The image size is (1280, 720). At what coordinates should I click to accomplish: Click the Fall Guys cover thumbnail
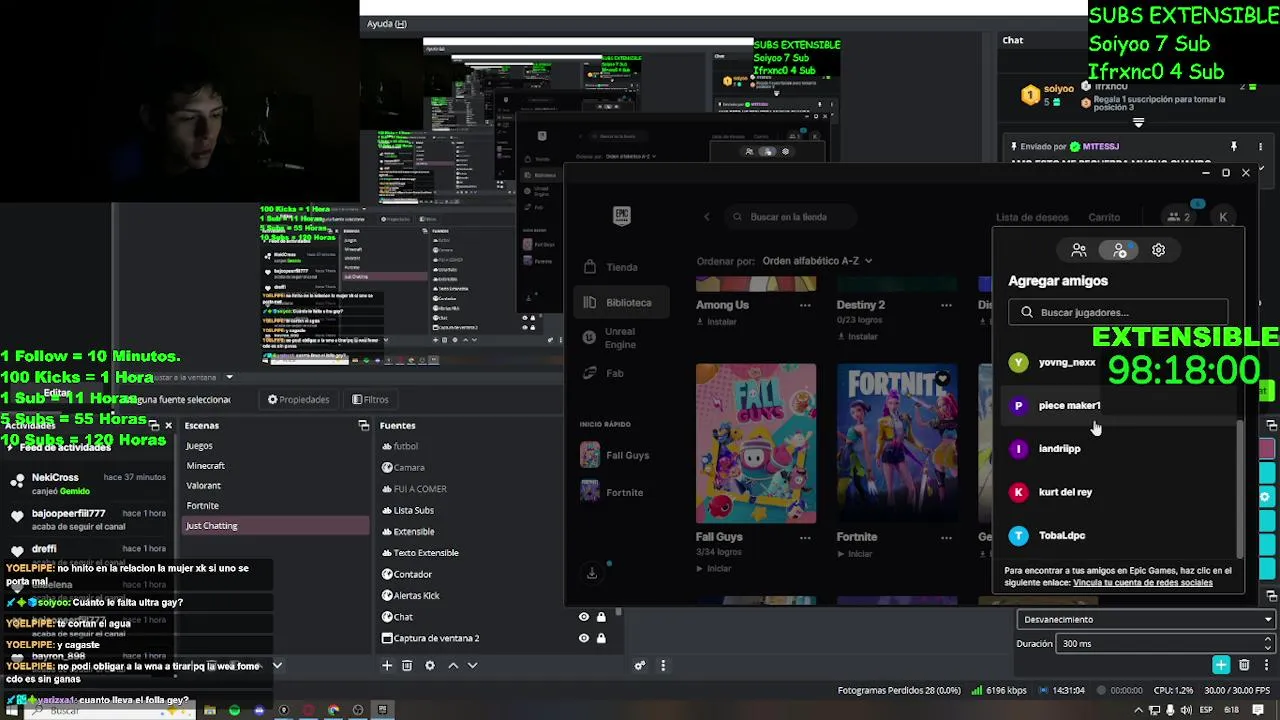click(x=756, y=443)
